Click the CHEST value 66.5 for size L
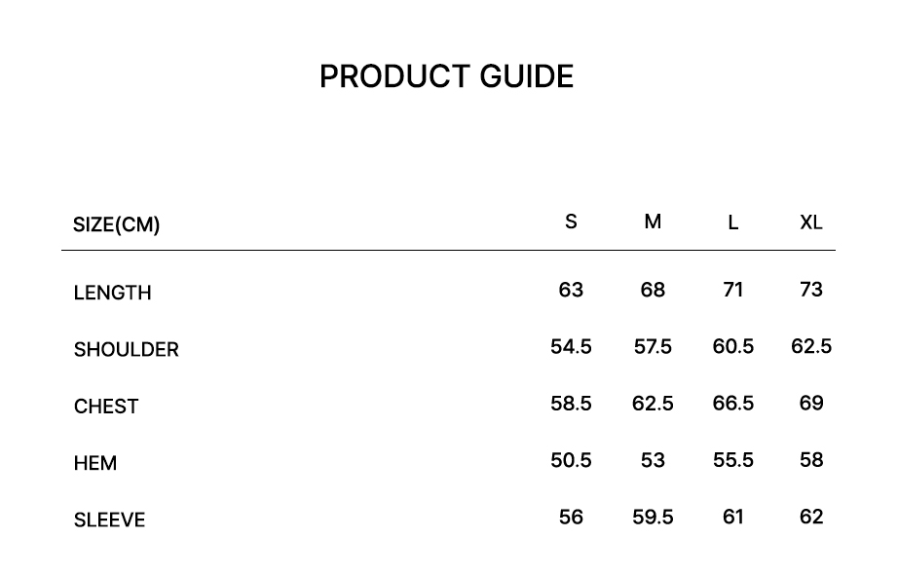The width and height of the screenshot is (921, 571). [733, 403]
